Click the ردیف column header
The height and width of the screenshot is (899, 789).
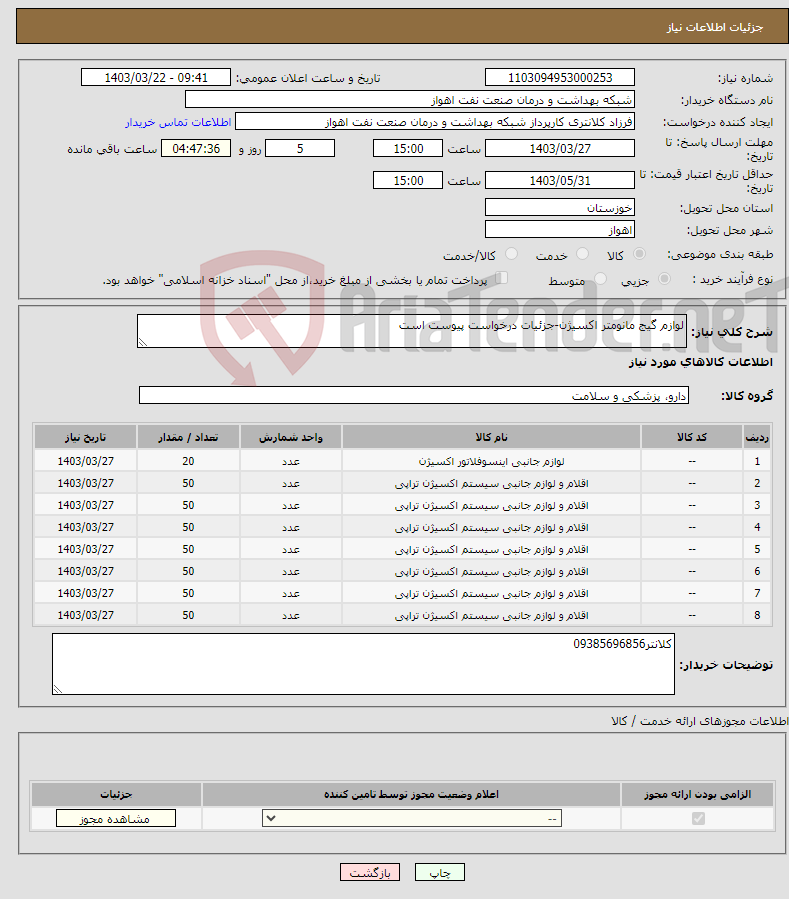[757, 437]
